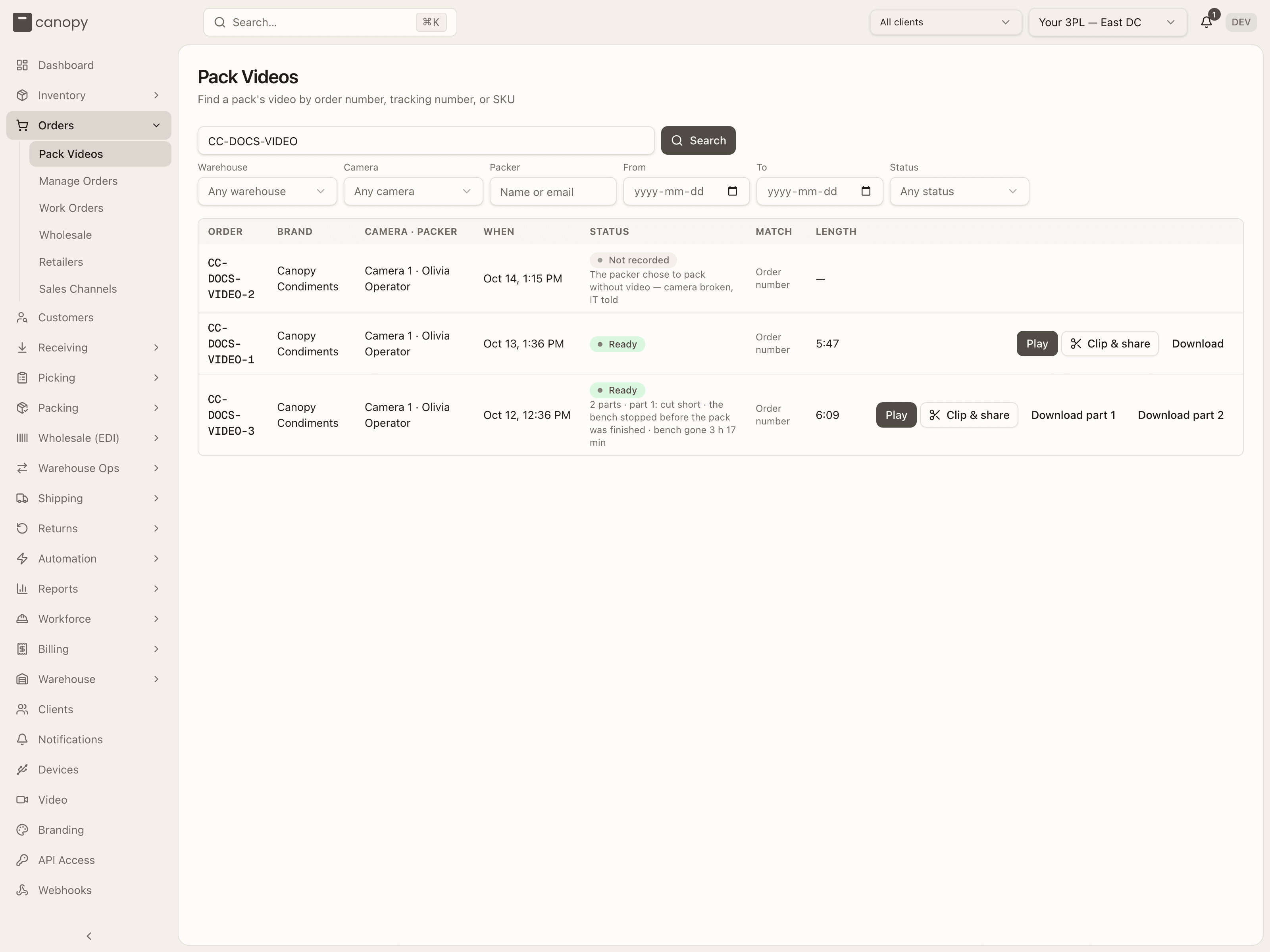This screenshot has height=952, width=1270.
Task: Open the Any status dropdown
Action: pos(959,191)
